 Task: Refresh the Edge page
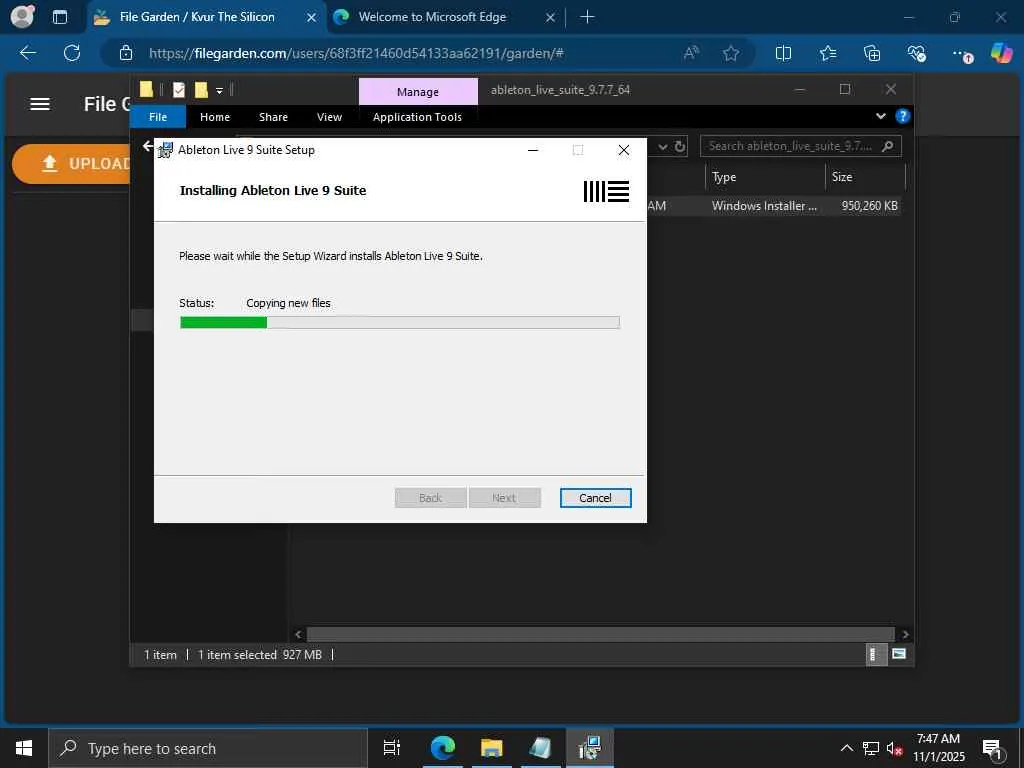(72, 53)
